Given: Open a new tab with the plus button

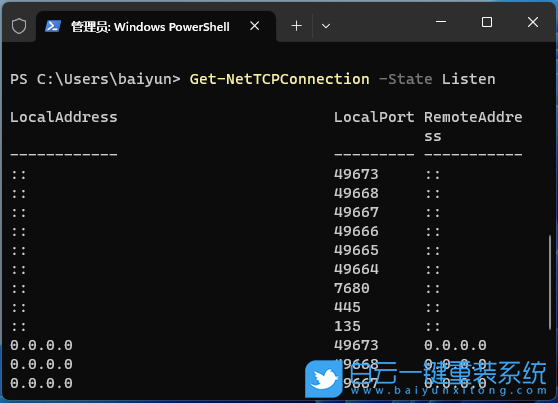Looking at the screenshot, I should click(296, 26).
